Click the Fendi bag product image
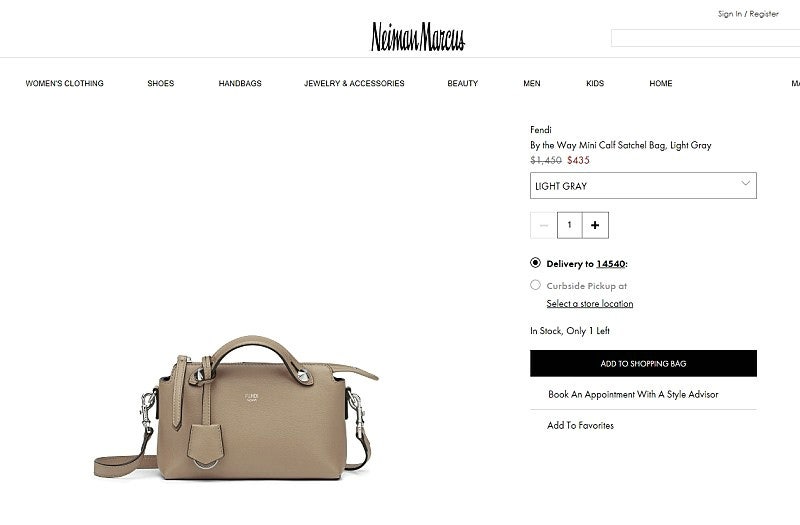800x525 pixels. point(236,408)
